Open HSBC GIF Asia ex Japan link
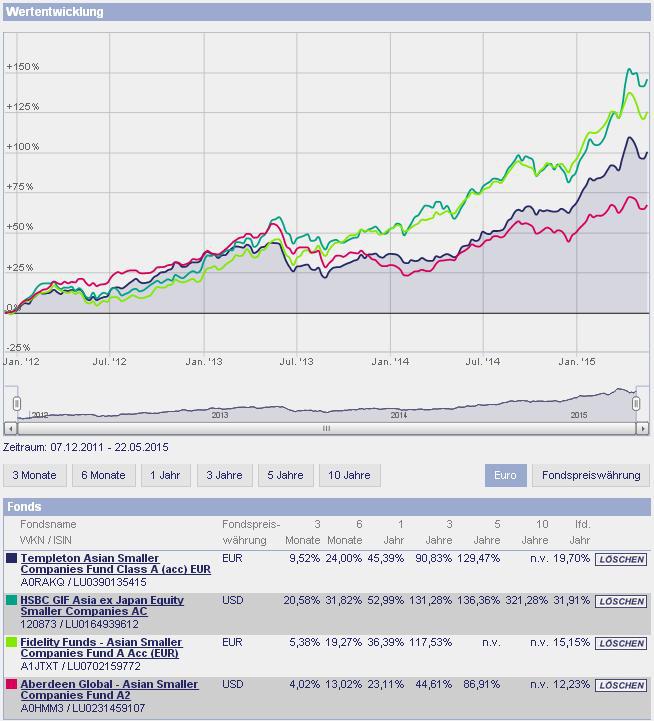This screenshot has width=654, height=721. pyautogui.click(x=102, y=606)
